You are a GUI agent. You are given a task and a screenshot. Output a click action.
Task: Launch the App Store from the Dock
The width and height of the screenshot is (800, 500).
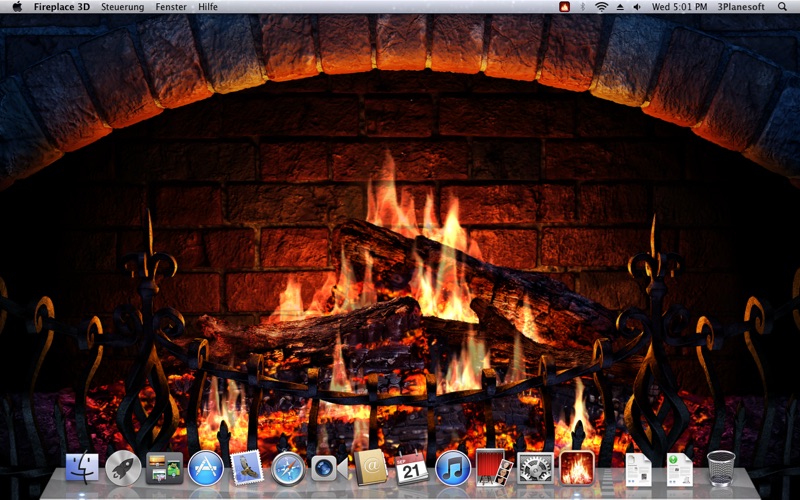(x=206, y=468)
